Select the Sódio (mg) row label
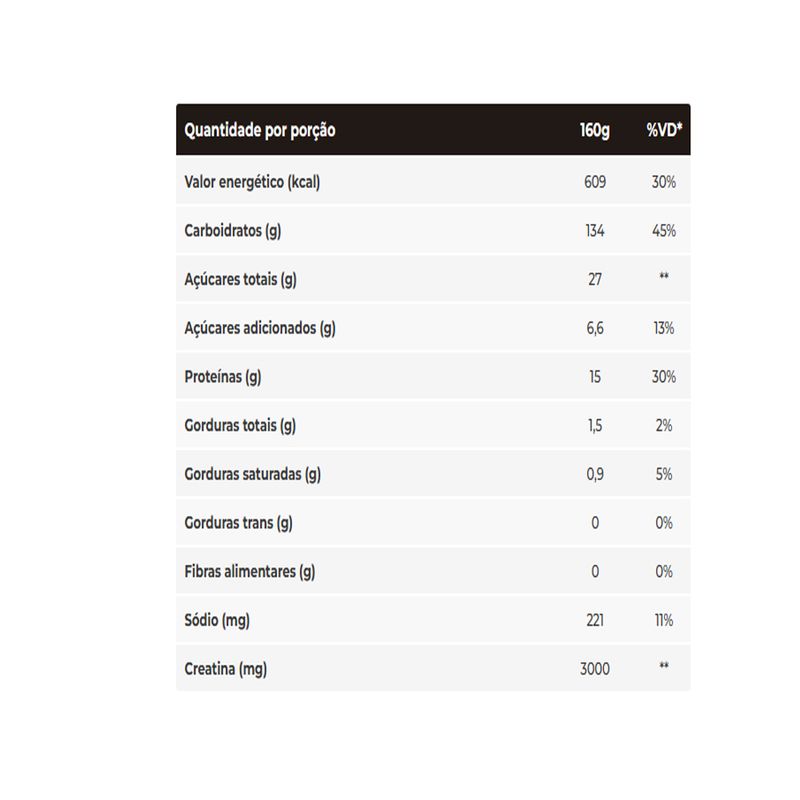Image resolution: width=800 pixels, height=800 pixels. coord(217,620)
